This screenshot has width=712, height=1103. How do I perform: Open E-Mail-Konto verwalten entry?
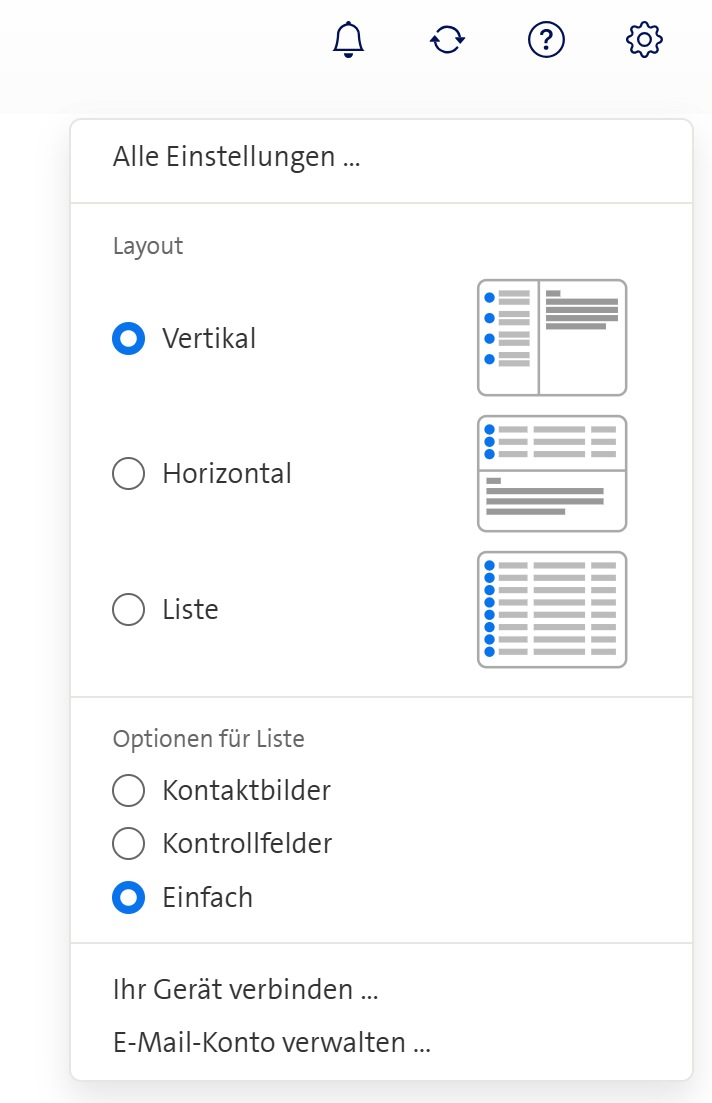[271, 1043]
